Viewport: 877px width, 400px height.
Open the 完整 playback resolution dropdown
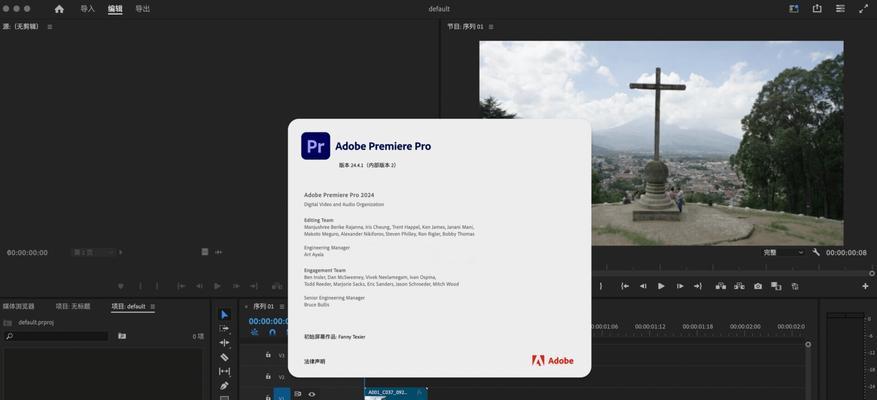784,252
